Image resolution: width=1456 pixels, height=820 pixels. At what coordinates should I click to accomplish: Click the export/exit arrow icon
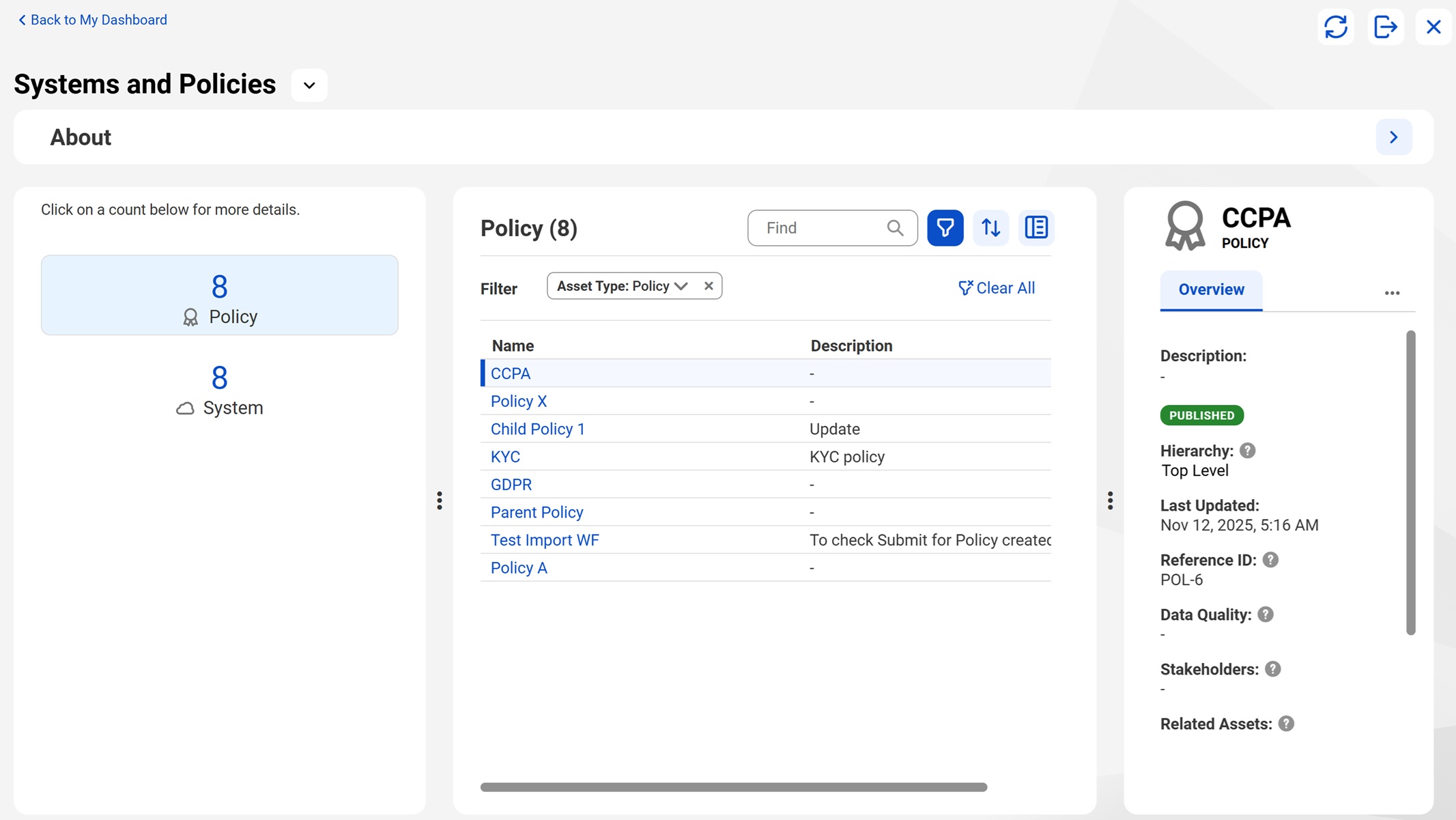[1385, 27]
